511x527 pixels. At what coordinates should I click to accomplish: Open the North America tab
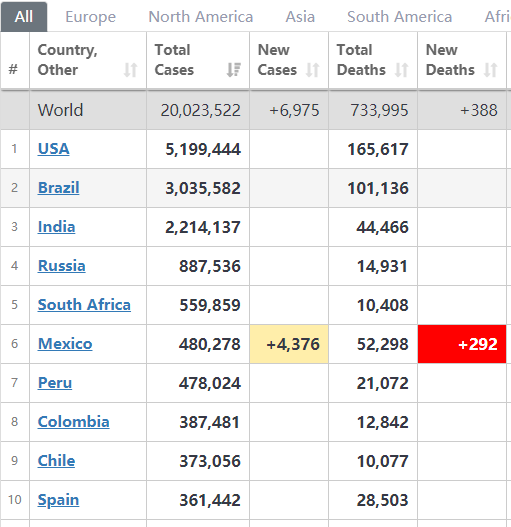click(201, 16)
